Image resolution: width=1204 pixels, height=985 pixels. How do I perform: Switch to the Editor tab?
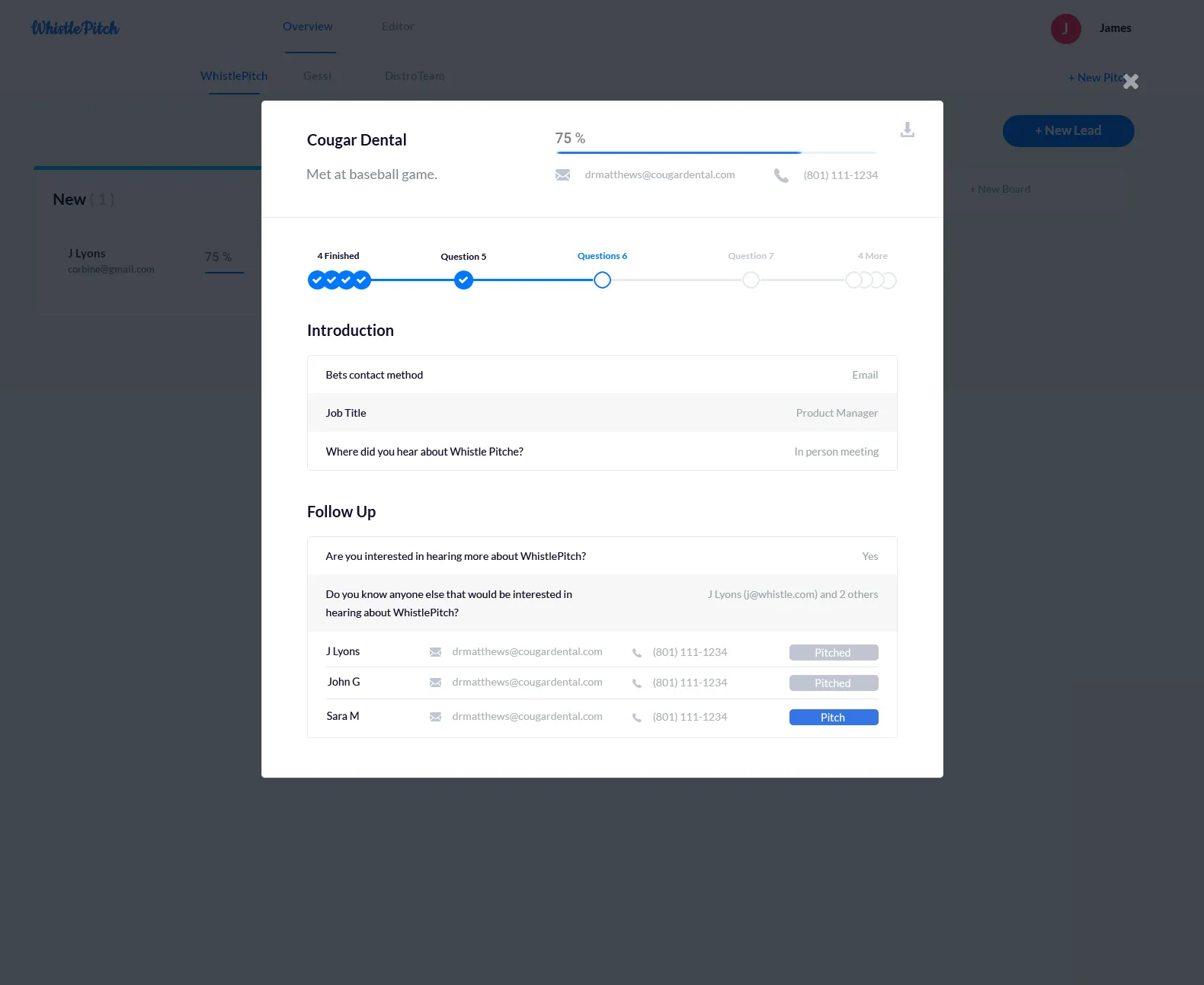(x=398, y=27)
